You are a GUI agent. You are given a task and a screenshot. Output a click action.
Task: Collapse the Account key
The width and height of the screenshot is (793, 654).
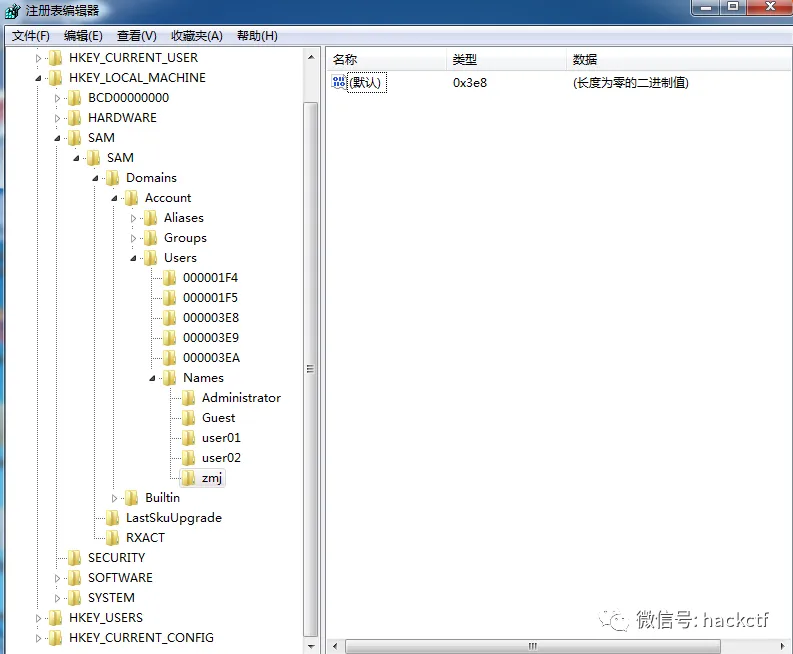pyautogui.click(x=114, y=198)
